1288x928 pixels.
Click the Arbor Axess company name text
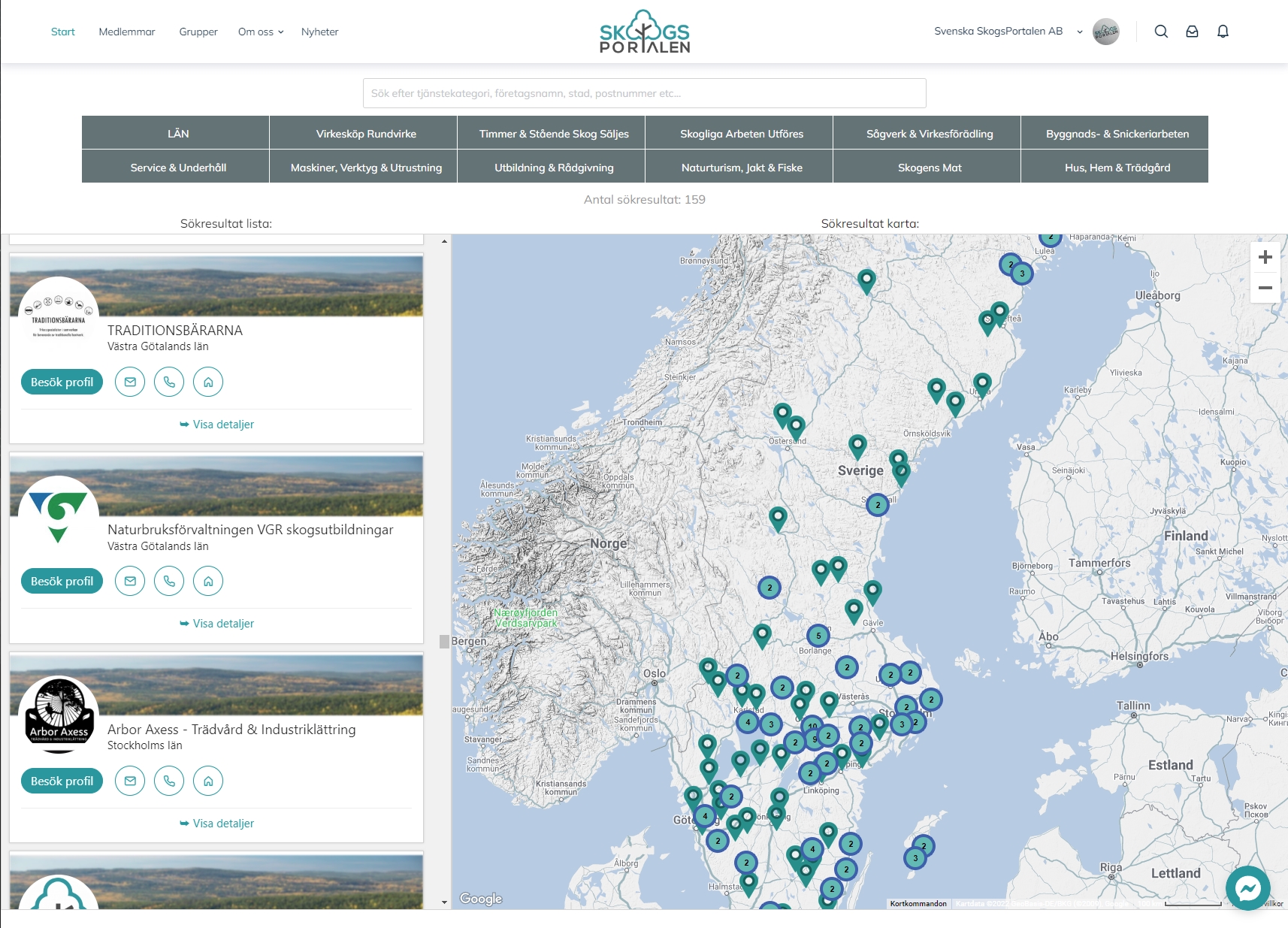coord(231,729)
